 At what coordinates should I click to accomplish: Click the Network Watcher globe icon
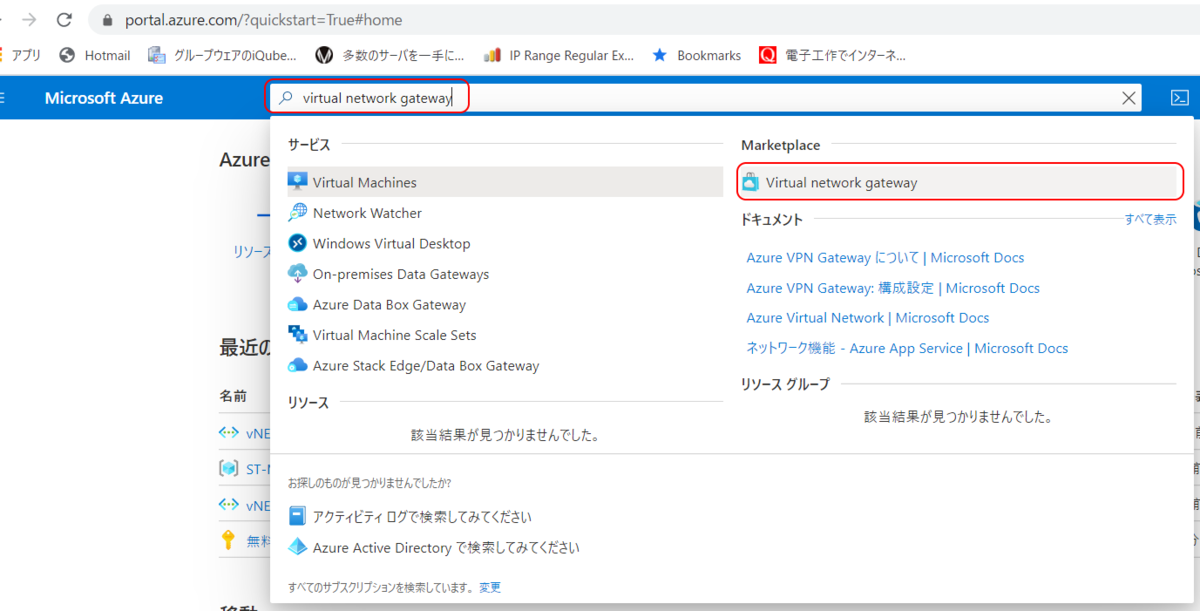[298, 212]
